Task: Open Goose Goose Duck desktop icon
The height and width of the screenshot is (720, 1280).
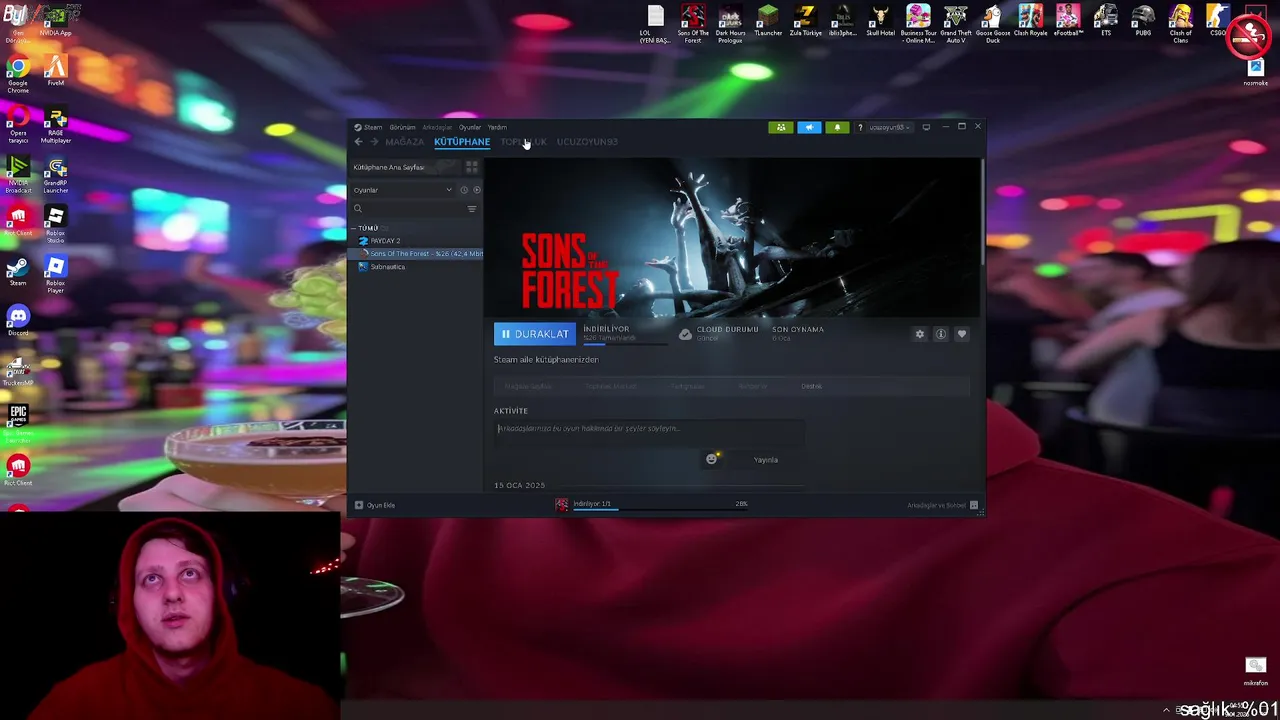Action: click(993, 24)
